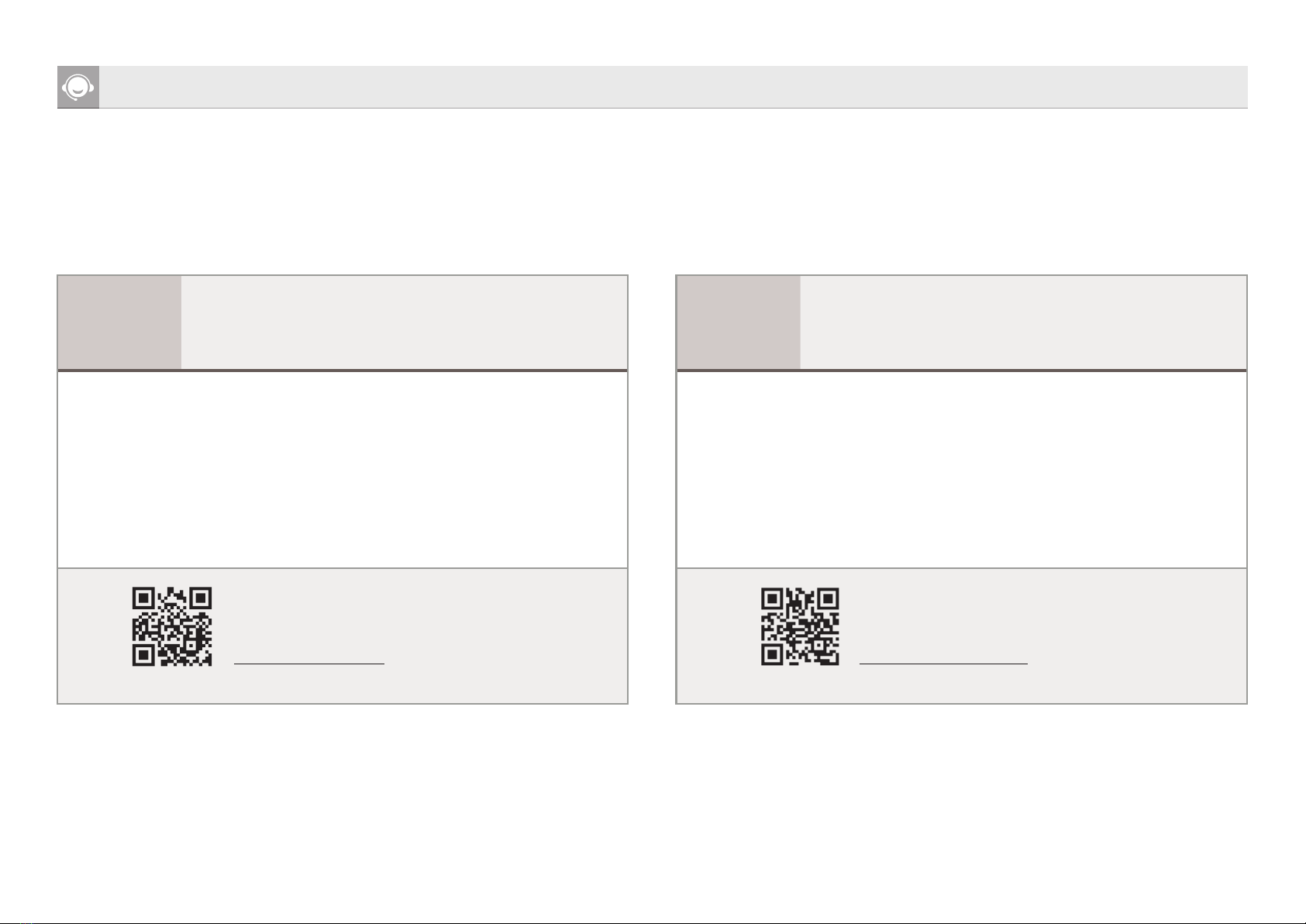Click the right card's light gray header area
Screen dimensions: 1306x924
click(1023, 322)
